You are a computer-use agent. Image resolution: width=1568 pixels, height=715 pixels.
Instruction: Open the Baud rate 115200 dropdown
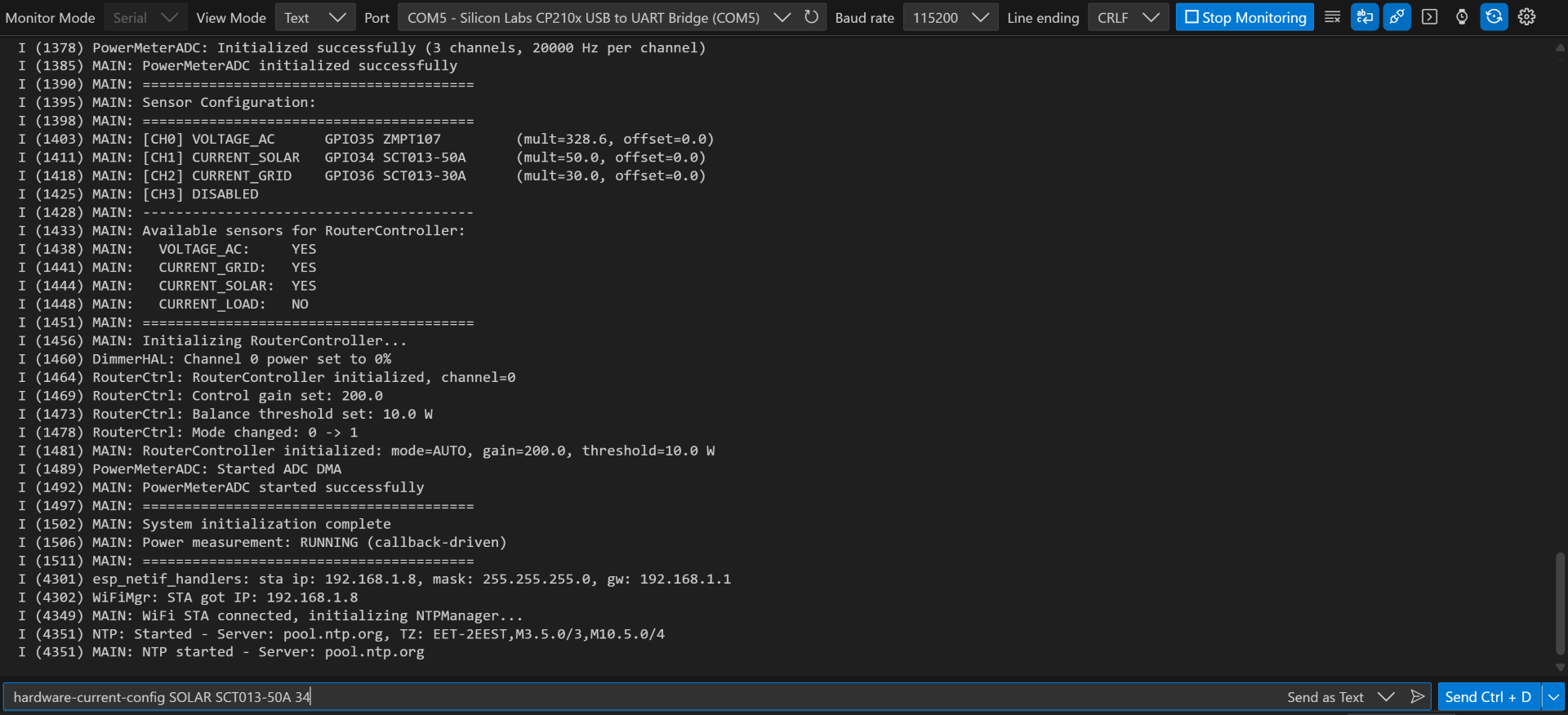coord(950,17)
